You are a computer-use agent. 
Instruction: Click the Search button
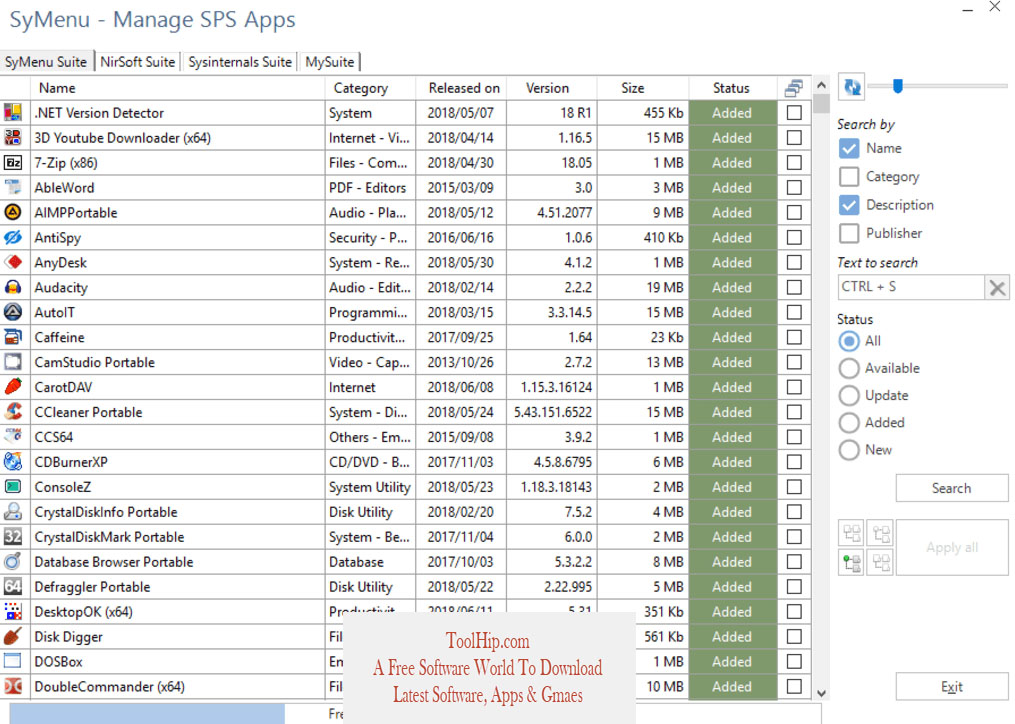[x=952, y=488]
